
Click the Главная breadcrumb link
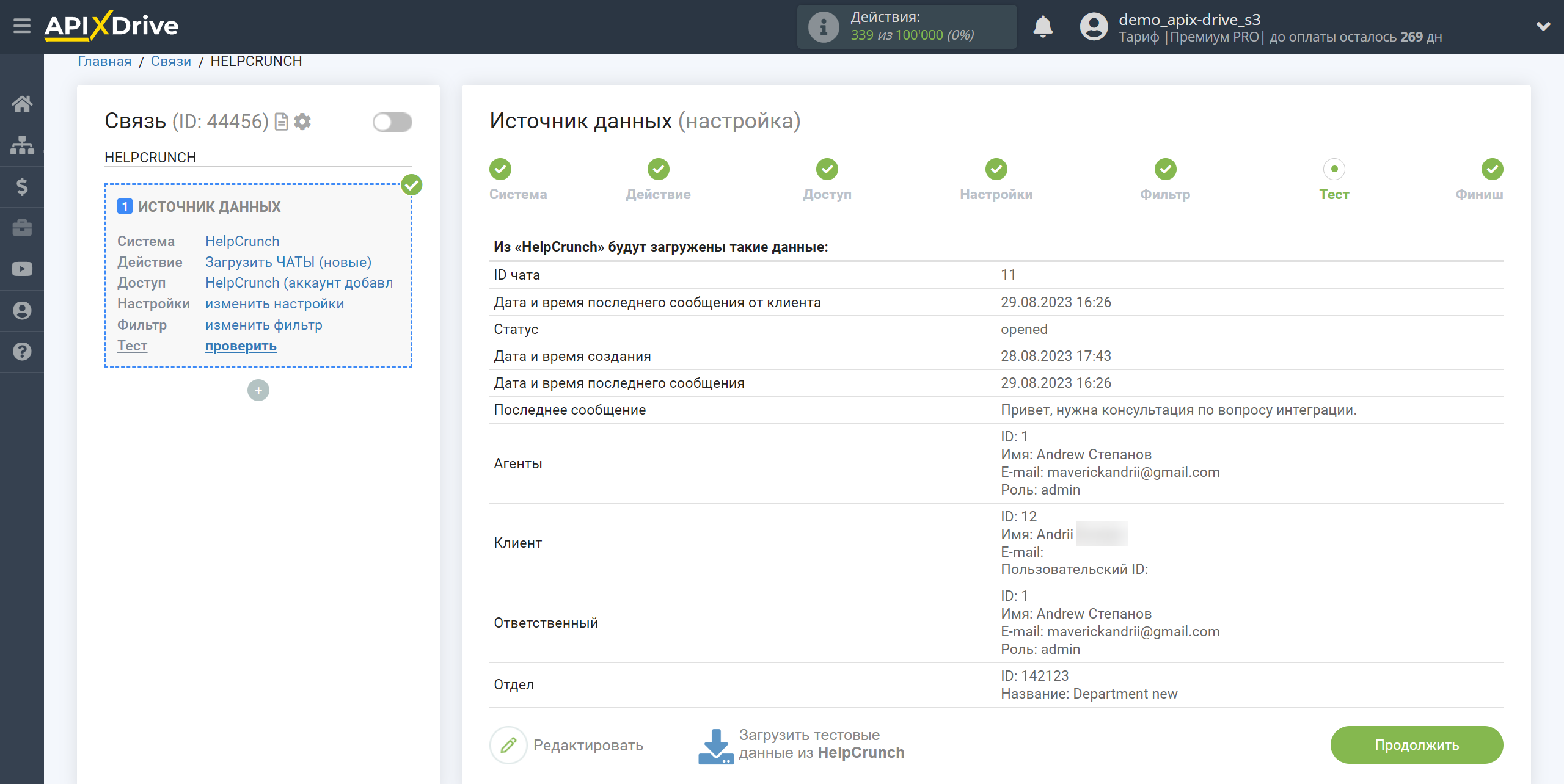click(x=104, y=61)
